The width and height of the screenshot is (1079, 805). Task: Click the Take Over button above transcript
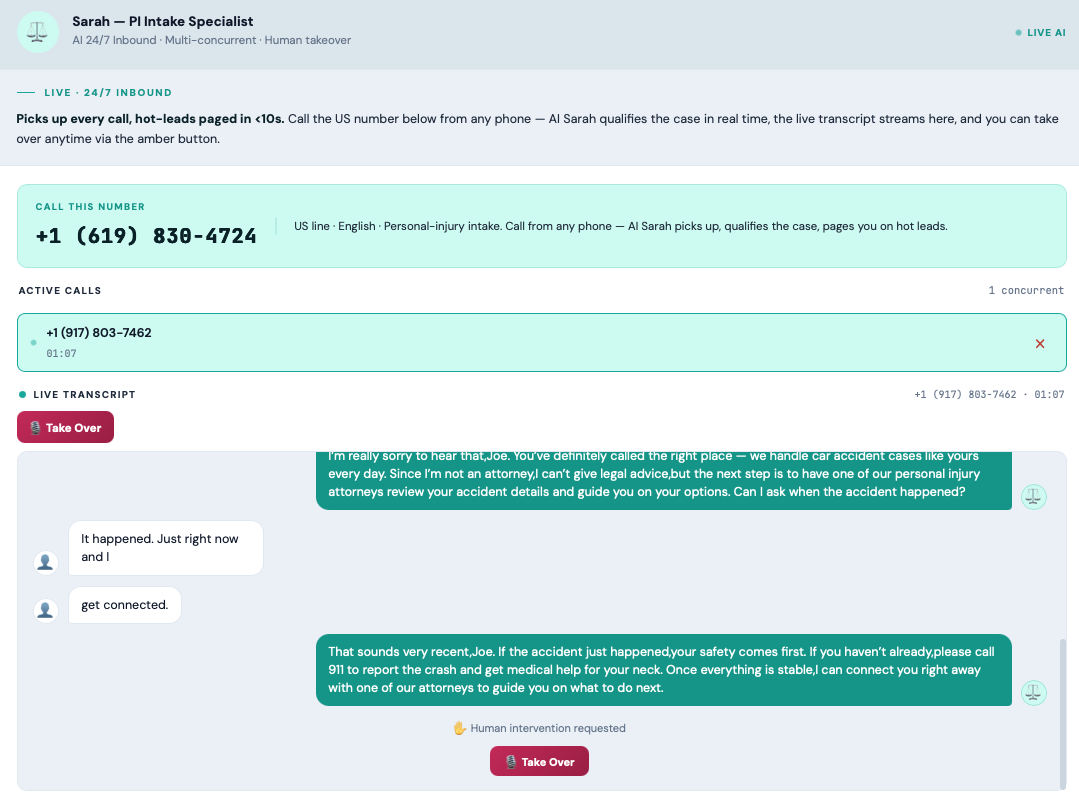tap(65, 427)
